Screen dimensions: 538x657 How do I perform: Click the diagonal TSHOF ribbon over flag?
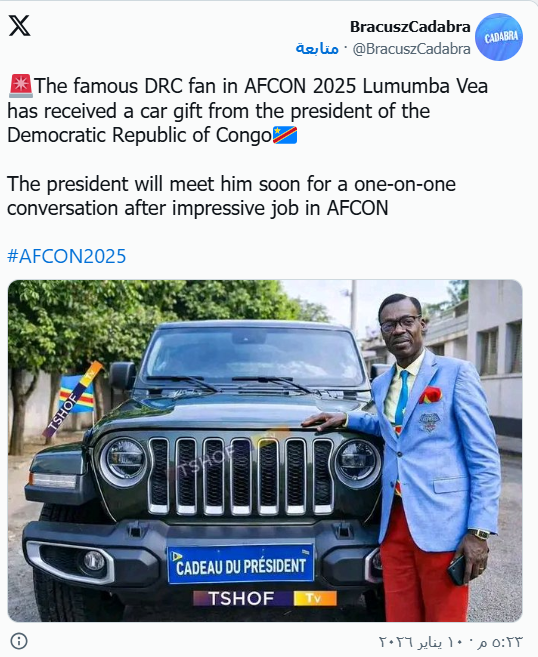click(72, 400)
